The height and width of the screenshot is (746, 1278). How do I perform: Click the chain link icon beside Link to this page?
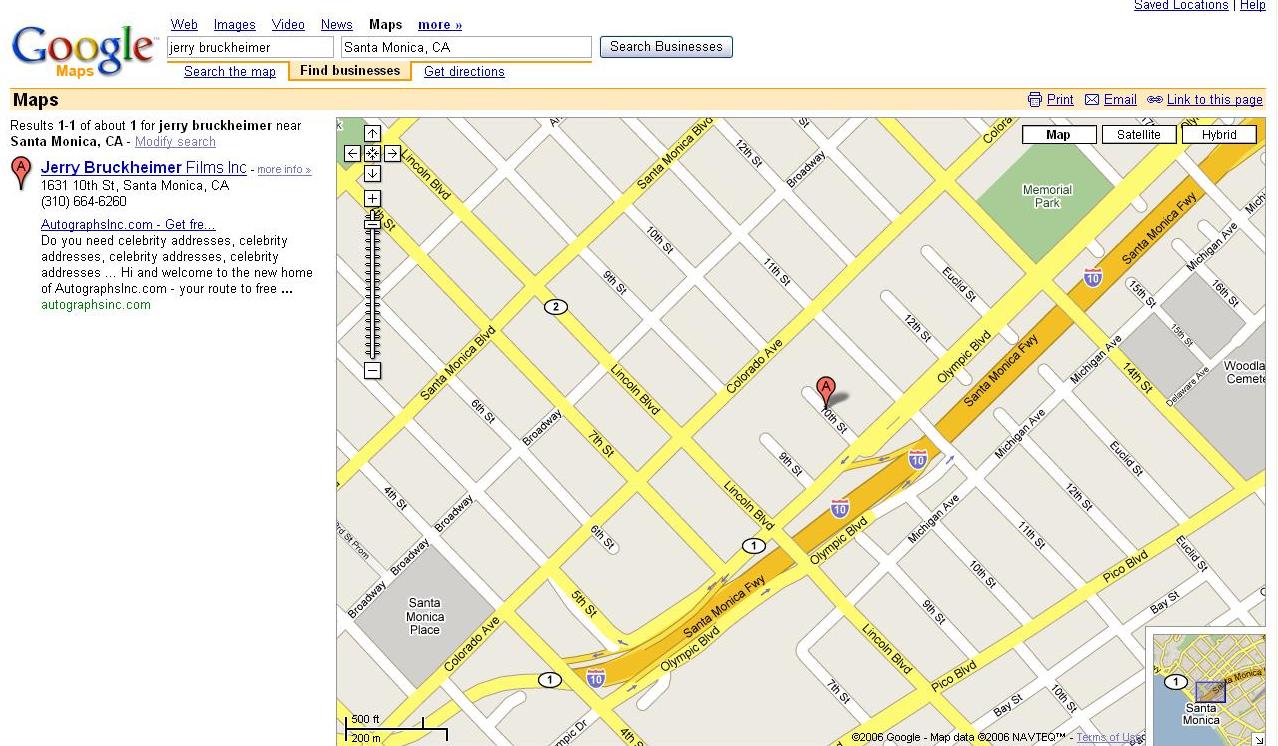[1155, 100]
